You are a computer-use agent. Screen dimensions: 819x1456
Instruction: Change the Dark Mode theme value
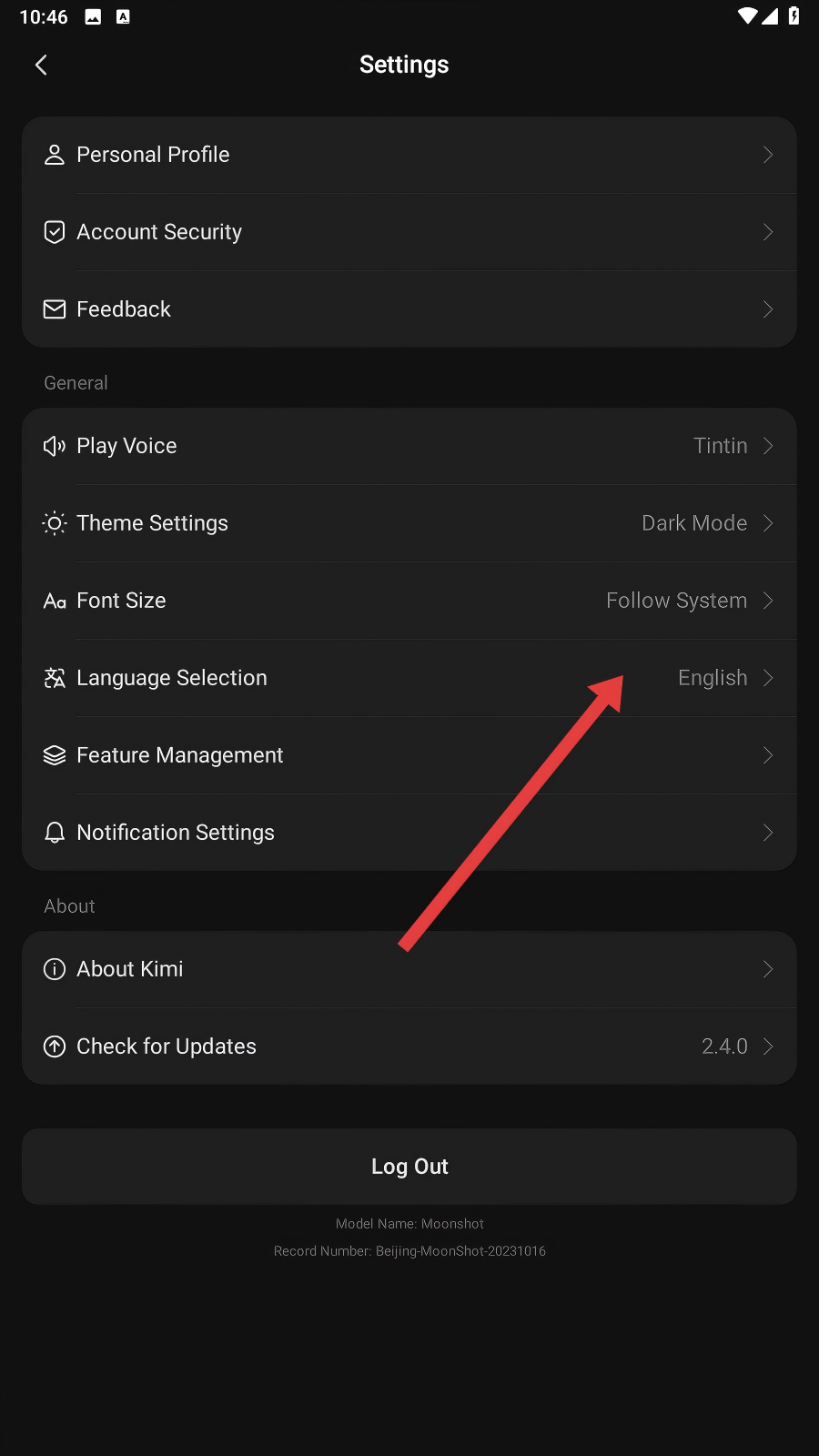(694, 523)
